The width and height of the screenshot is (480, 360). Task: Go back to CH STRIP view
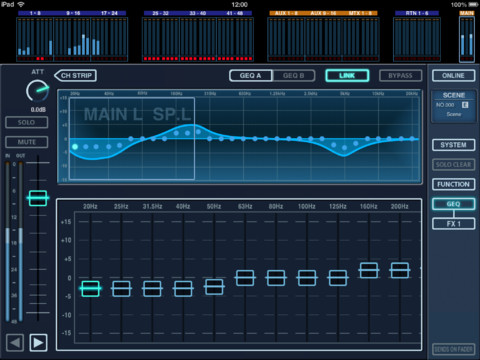[x=75, y=75]
